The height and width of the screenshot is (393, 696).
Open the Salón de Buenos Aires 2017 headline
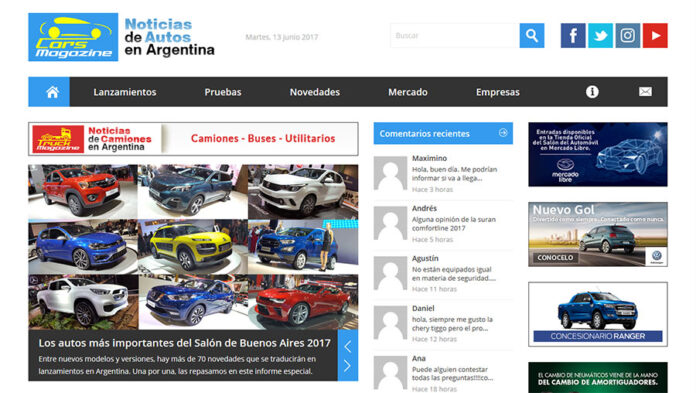coord(184,343)
